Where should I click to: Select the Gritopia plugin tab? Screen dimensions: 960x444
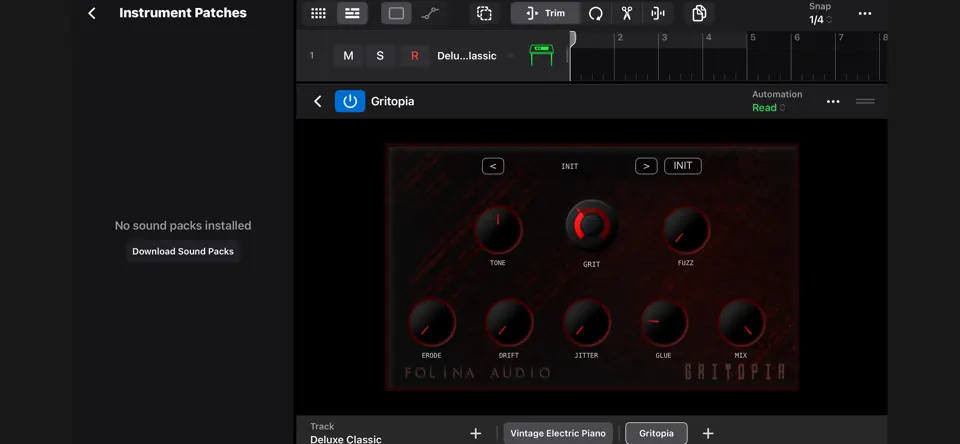[x=656, y=434]
